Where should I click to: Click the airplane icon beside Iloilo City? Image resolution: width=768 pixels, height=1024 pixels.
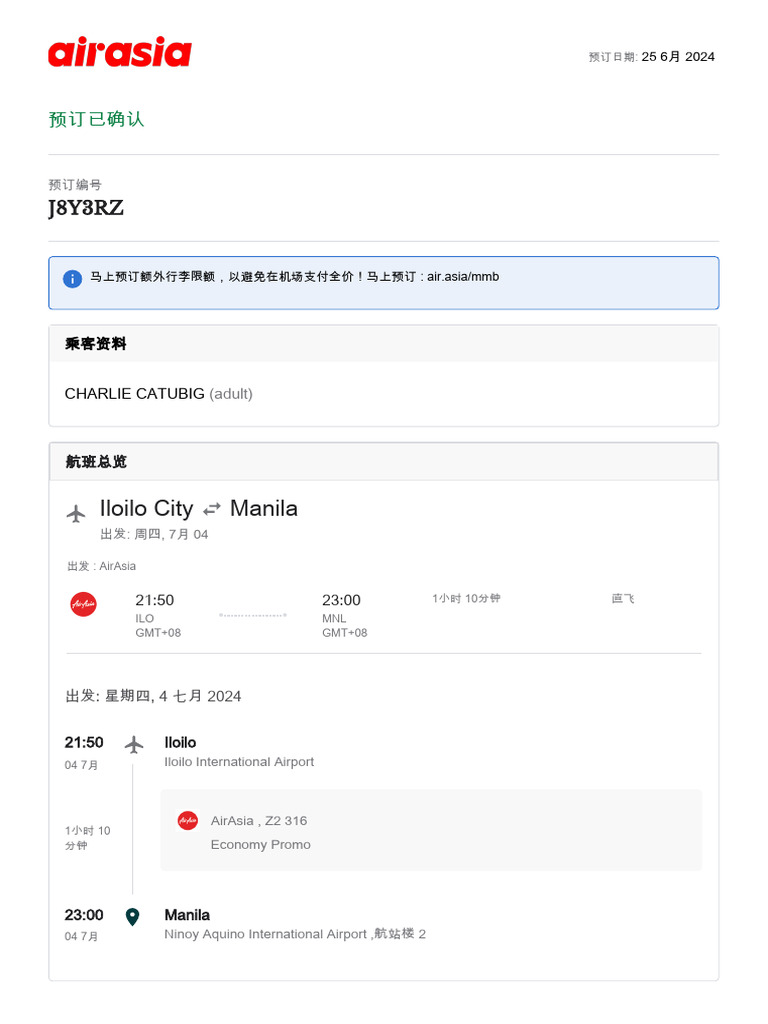(x=76, y=513)
